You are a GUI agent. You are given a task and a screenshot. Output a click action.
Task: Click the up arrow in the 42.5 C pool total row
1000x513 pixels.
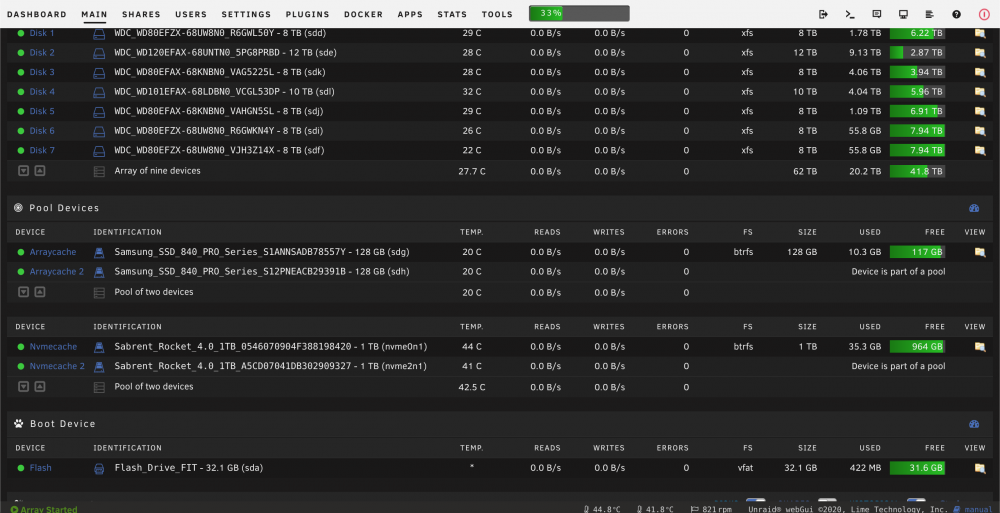pos(40,387)
